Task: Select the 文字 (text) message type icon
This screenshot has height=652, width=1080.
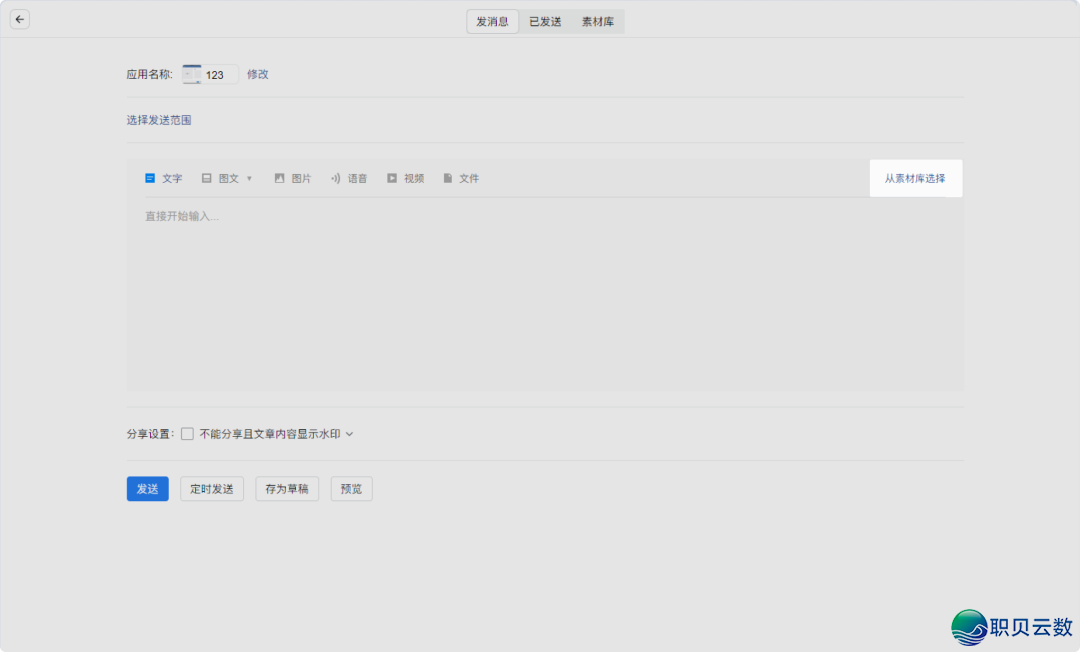Action: tap(150, 177)
